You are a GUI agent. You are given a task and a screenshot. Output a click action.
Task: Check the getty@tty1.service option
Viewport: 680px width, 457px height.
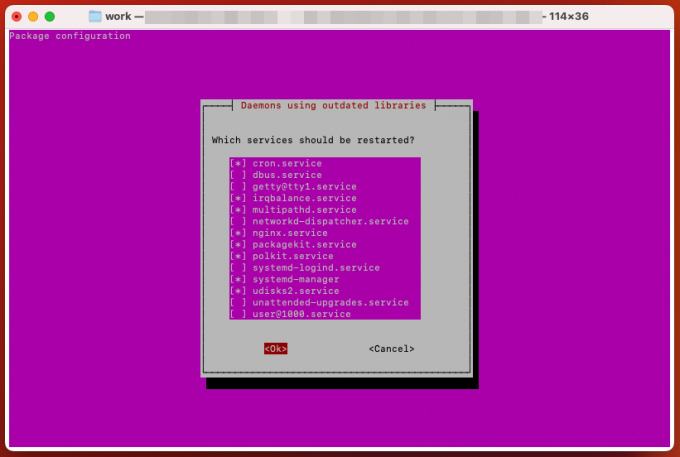pyautogui.click(x=237, y=187)
